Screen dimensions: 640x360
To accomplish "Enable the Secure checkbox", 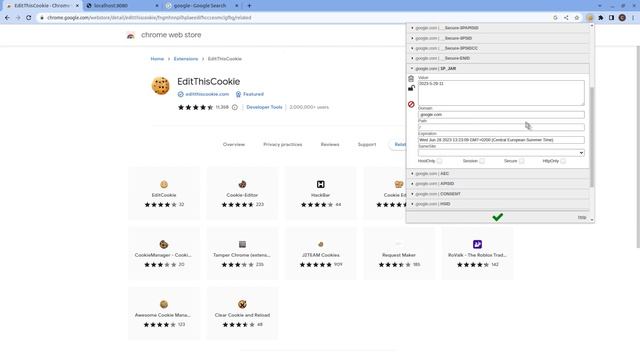I will click(x=522, y=161).
